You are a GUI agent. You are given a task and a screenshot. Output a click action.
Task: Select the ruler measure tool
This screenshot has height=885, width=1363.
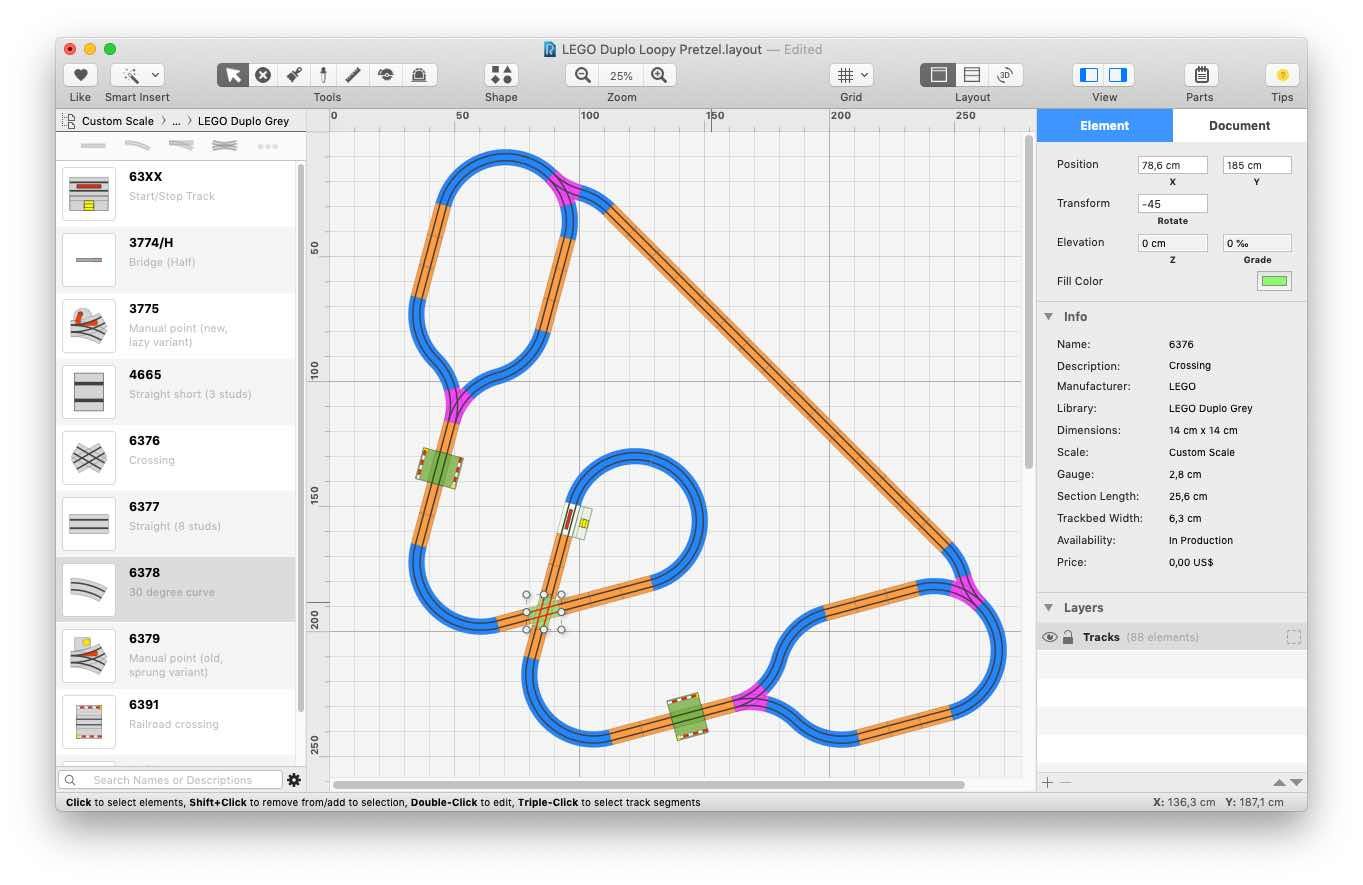[x=353, y=75]
